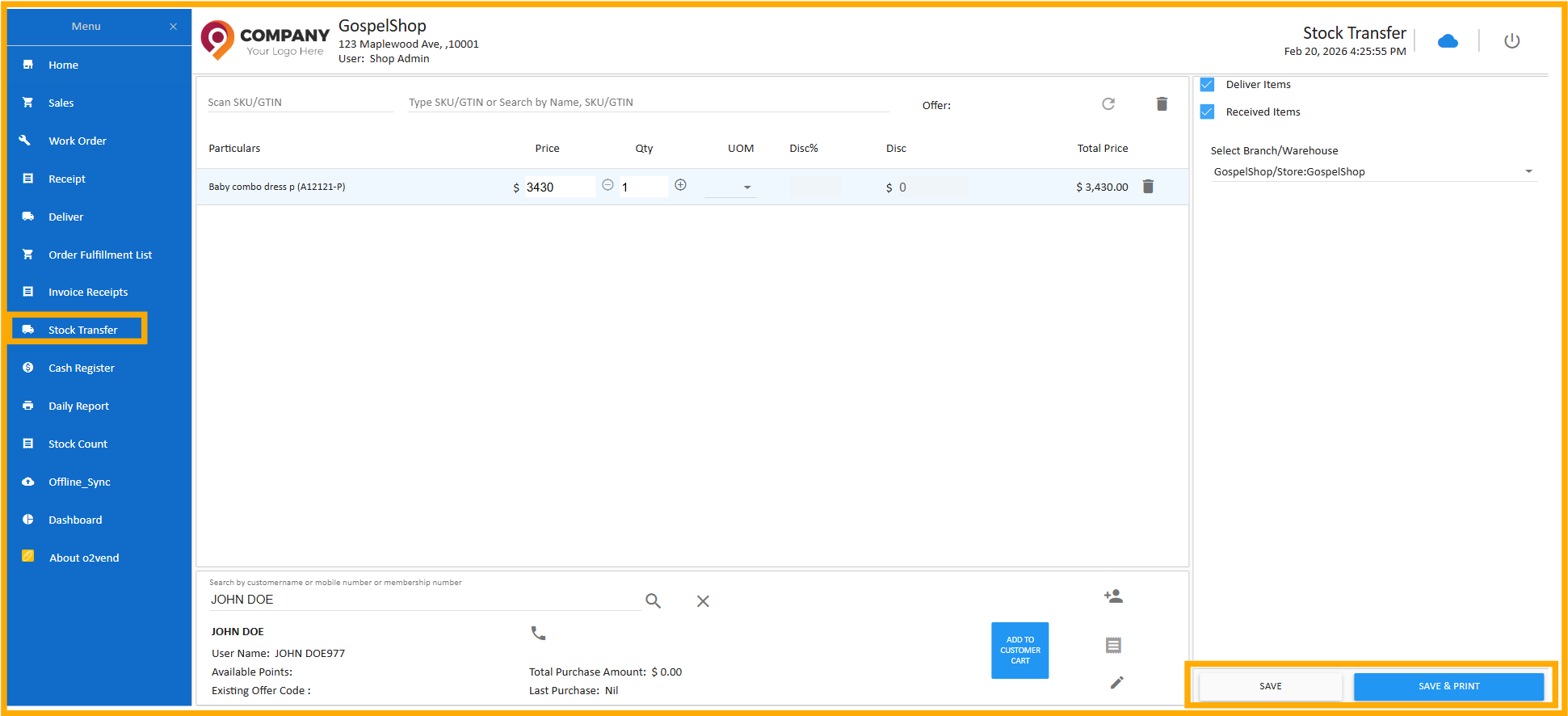The height and width of the screenshot is (716, 1568).
Task: Click the trash icon to clear all items
Action: (x=1162, y=103)
